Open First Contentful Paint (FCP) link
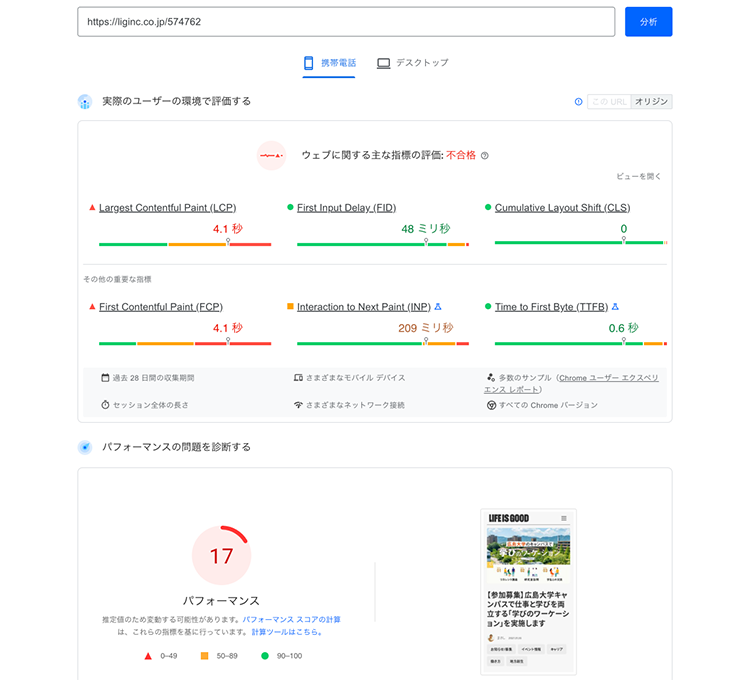The image size is (750, 680). 161,307
